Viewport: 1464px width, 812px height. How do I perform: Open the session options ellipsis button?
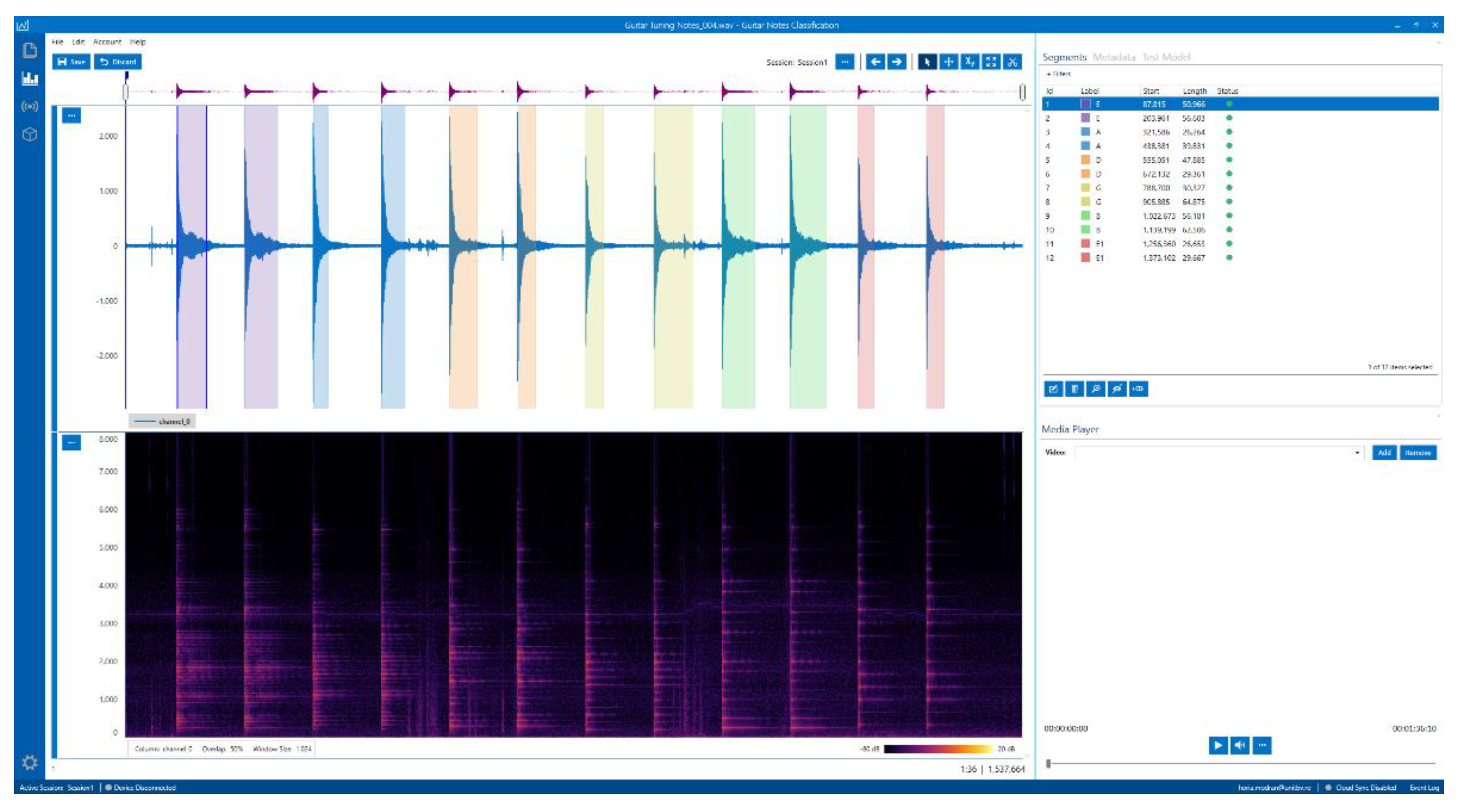click(845, 62)
